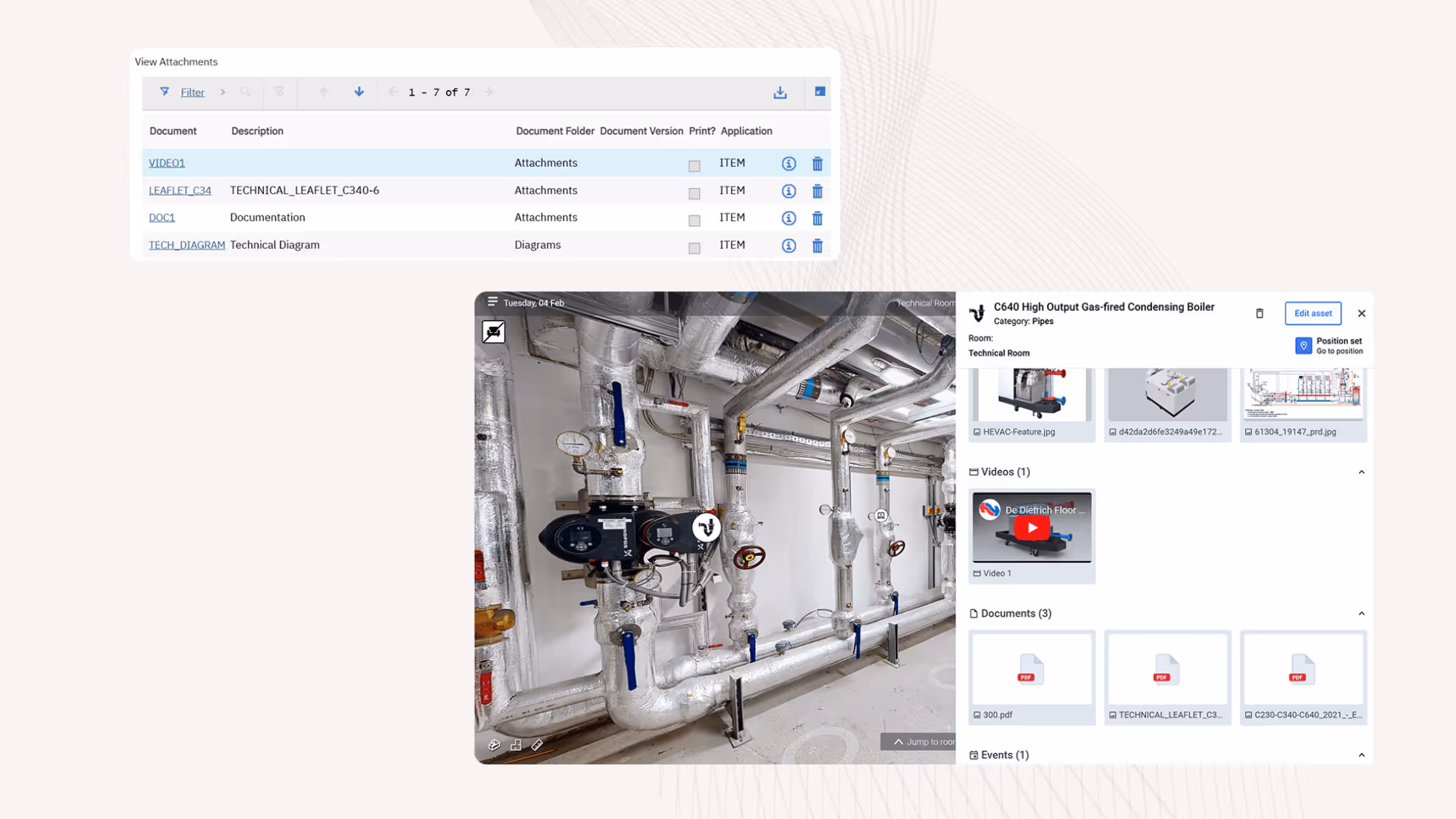Open the Filter menu in attachments toolbar

pos(192,93)
